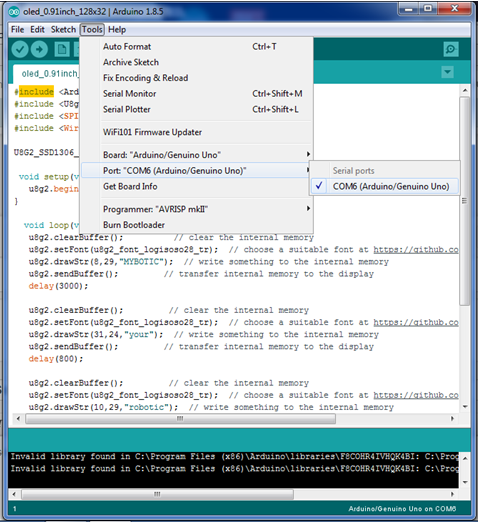Click the delay(3000); line

[x=58, y=286]
